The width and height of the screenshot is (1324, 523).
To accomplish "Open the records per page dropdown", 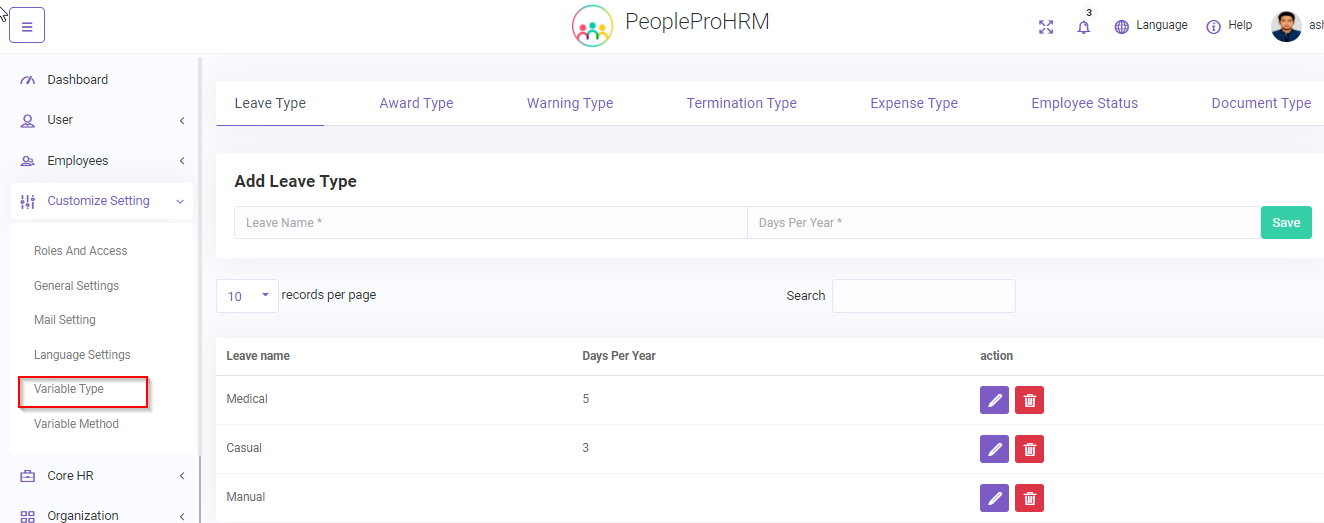I will point(247,296).
